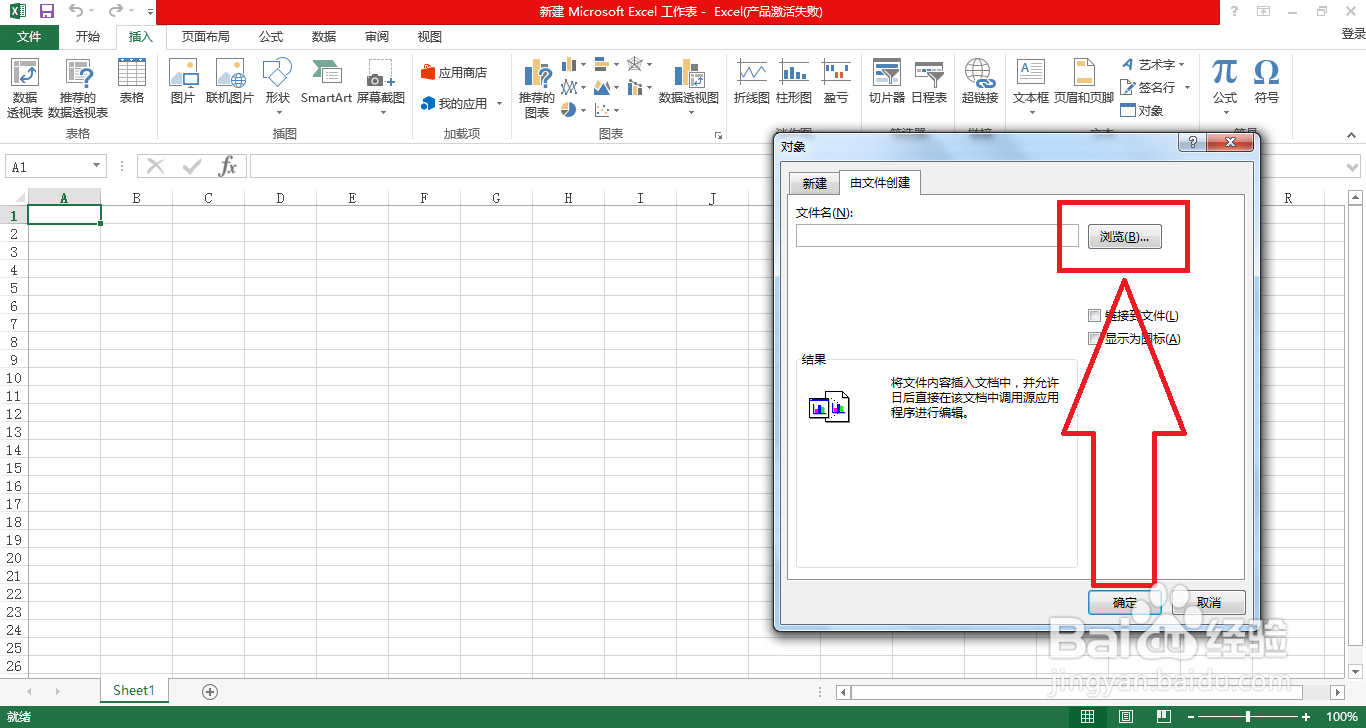The height and width of the screenshot is (728, 1366).
Task: Expand the formula bar with chevron
Action: point(1353,167)
